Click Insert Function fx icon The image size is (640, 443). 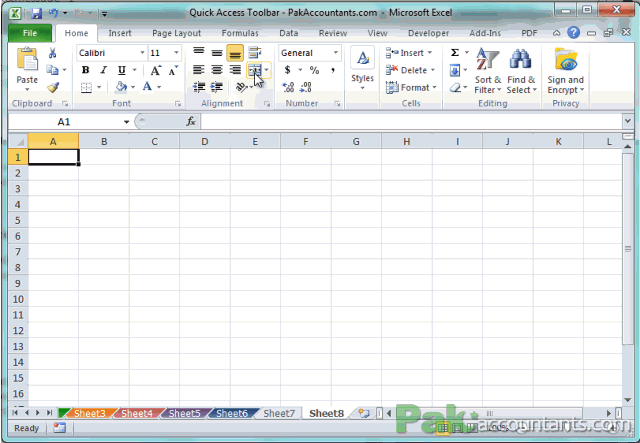coord(191,121)
